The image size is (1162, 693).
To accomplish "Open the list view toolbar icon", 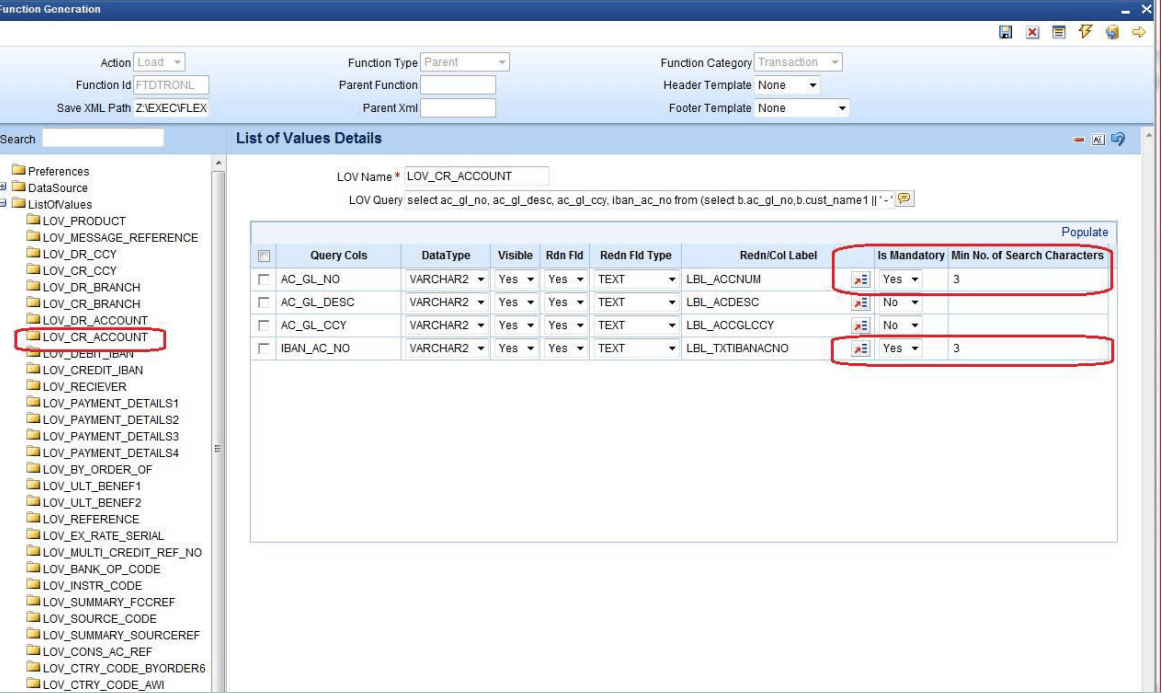I will [1059, 32].
